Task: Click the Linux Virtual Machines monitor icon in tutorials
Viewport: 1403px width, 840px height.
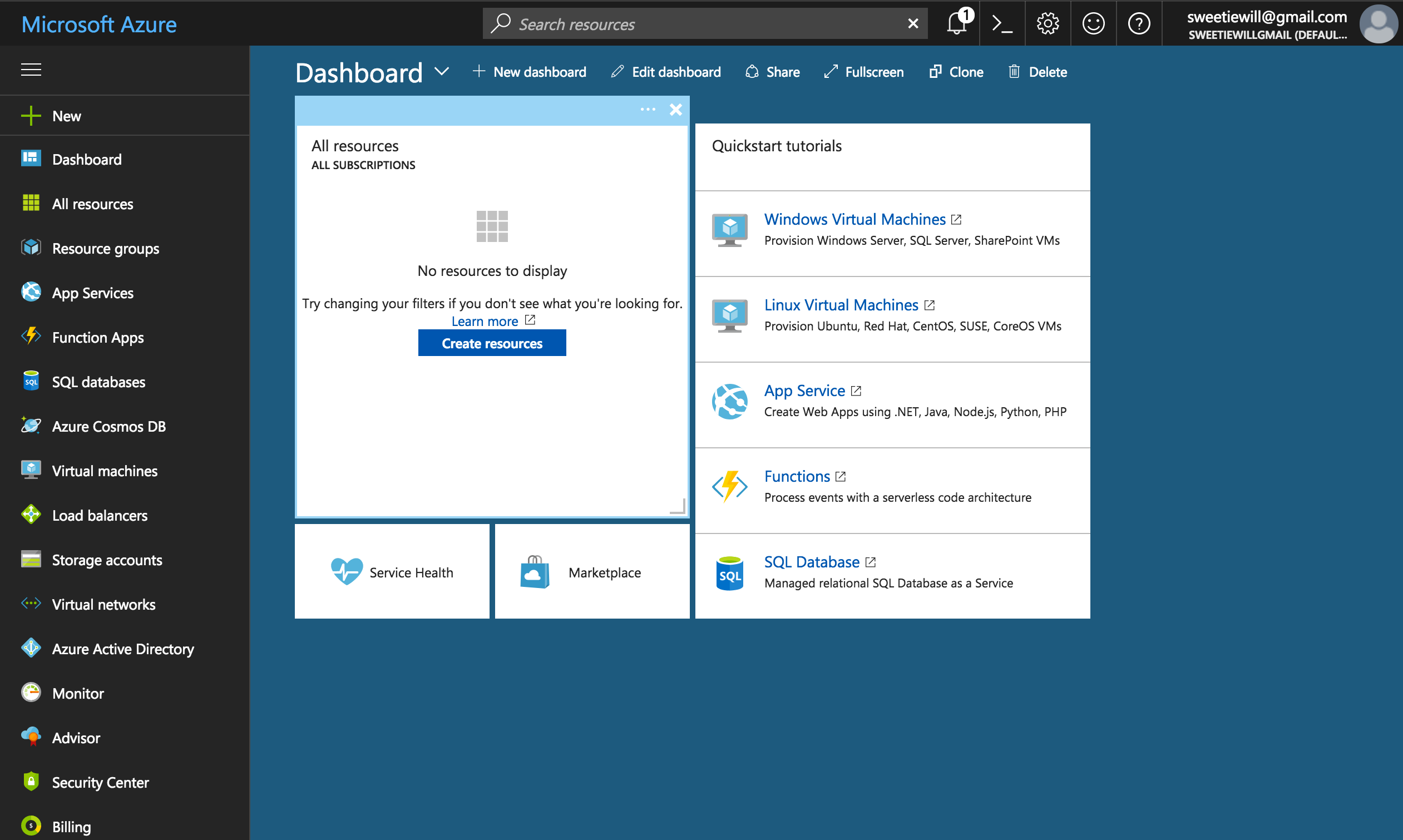Action: click(729, 315)
